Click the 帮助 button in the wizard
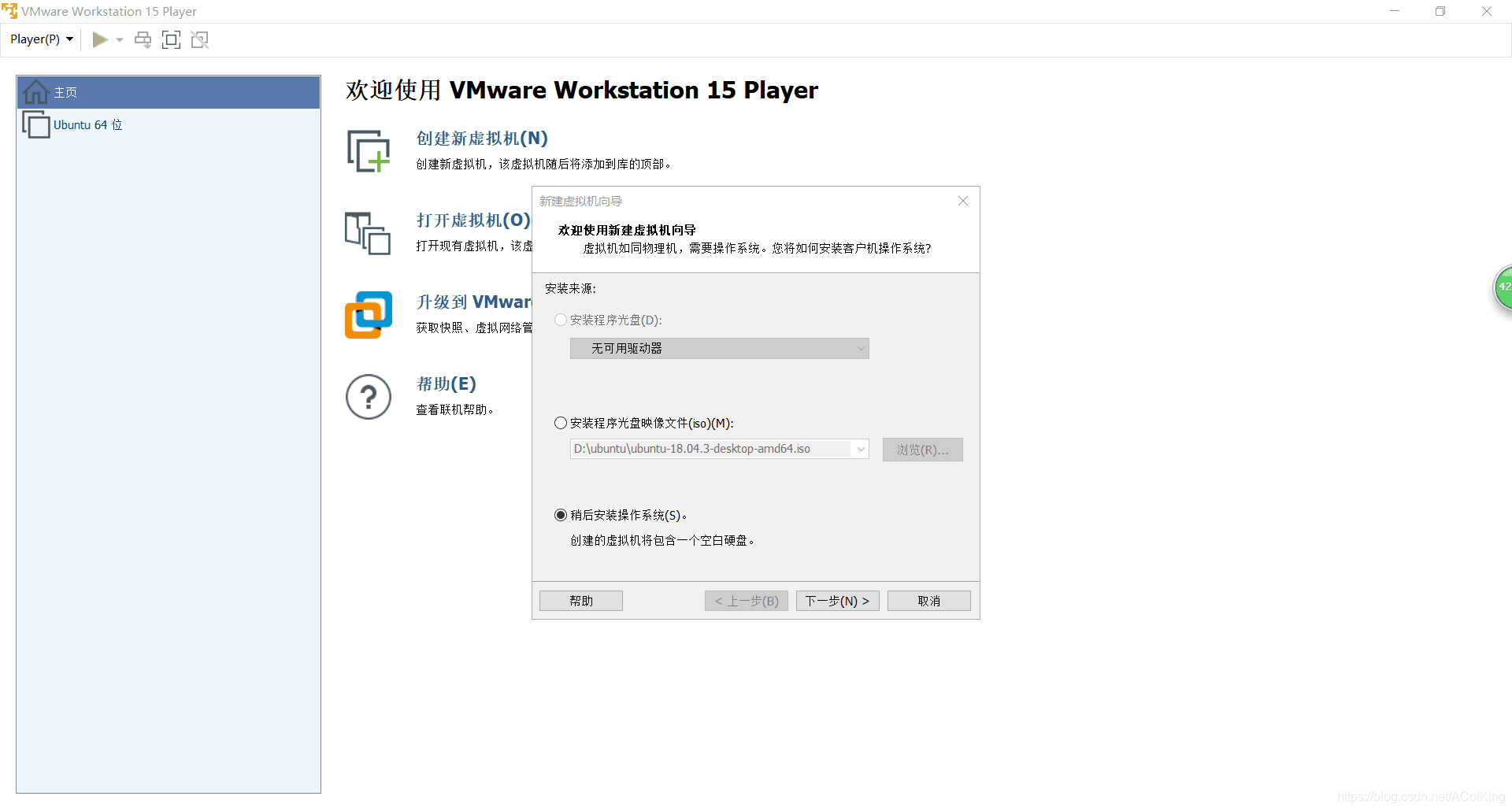This screenshot has height=811, width=1512. coord(581,601)
